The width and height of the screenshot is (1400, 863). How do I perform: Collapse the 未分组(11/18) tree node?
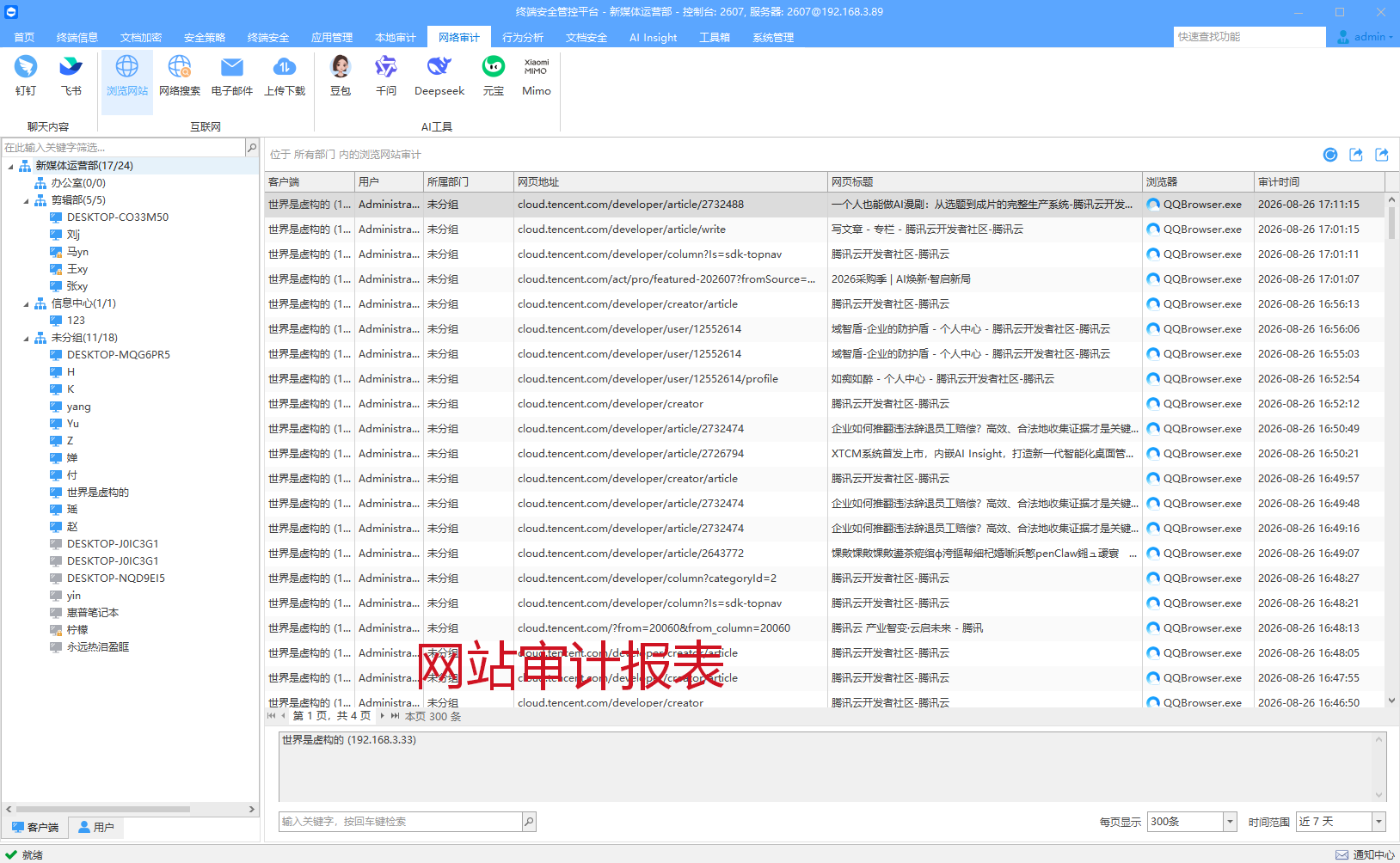click(26, 338)
